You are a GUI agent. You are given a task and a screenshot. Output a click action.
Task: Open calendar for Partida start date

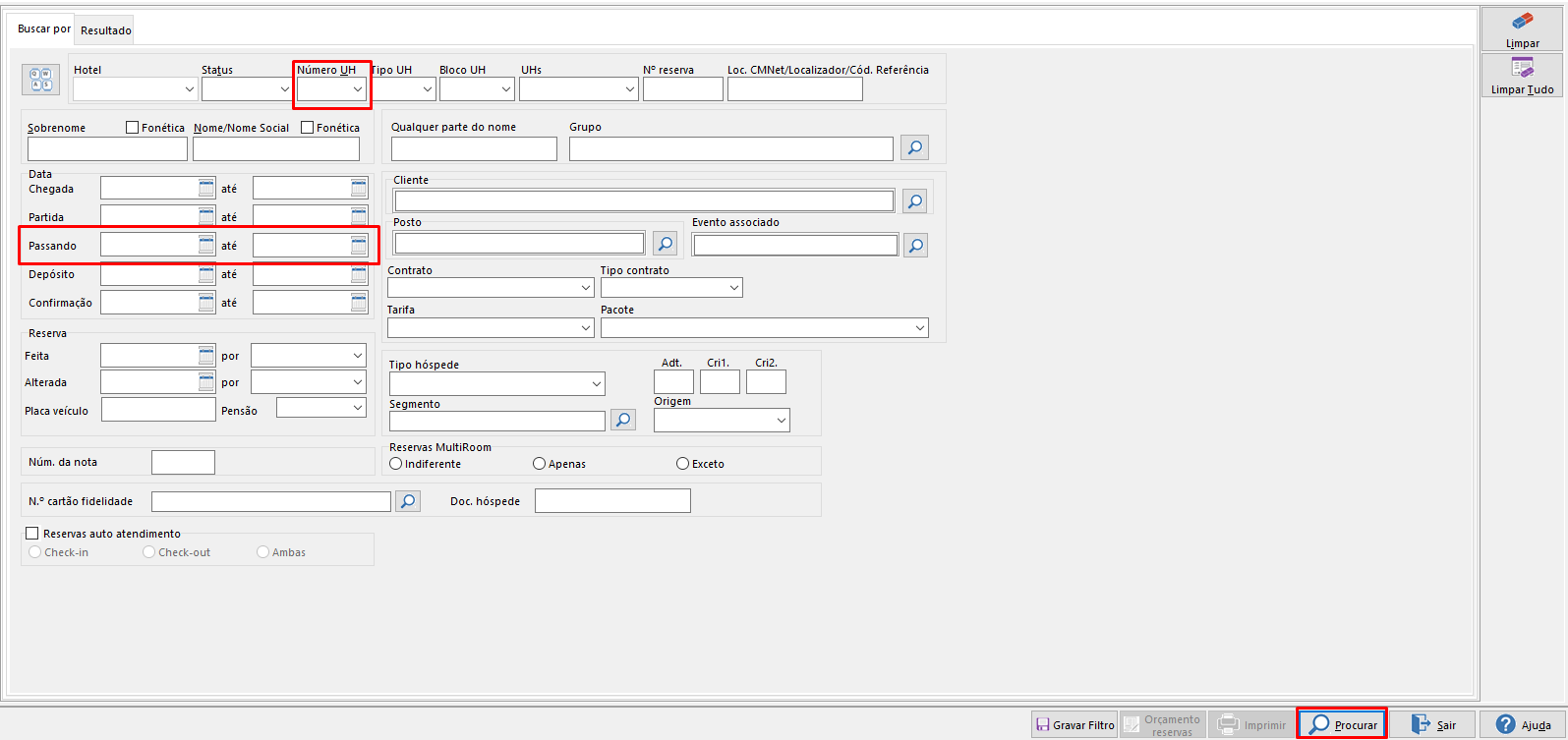(206, 216)
